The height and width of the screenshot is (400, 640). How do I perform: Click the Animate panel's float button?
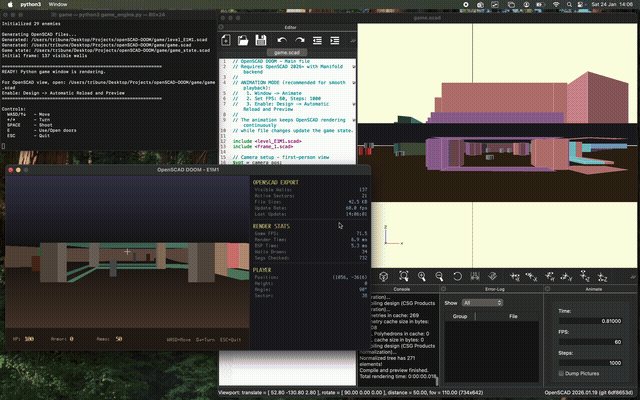tap(547, 289)
